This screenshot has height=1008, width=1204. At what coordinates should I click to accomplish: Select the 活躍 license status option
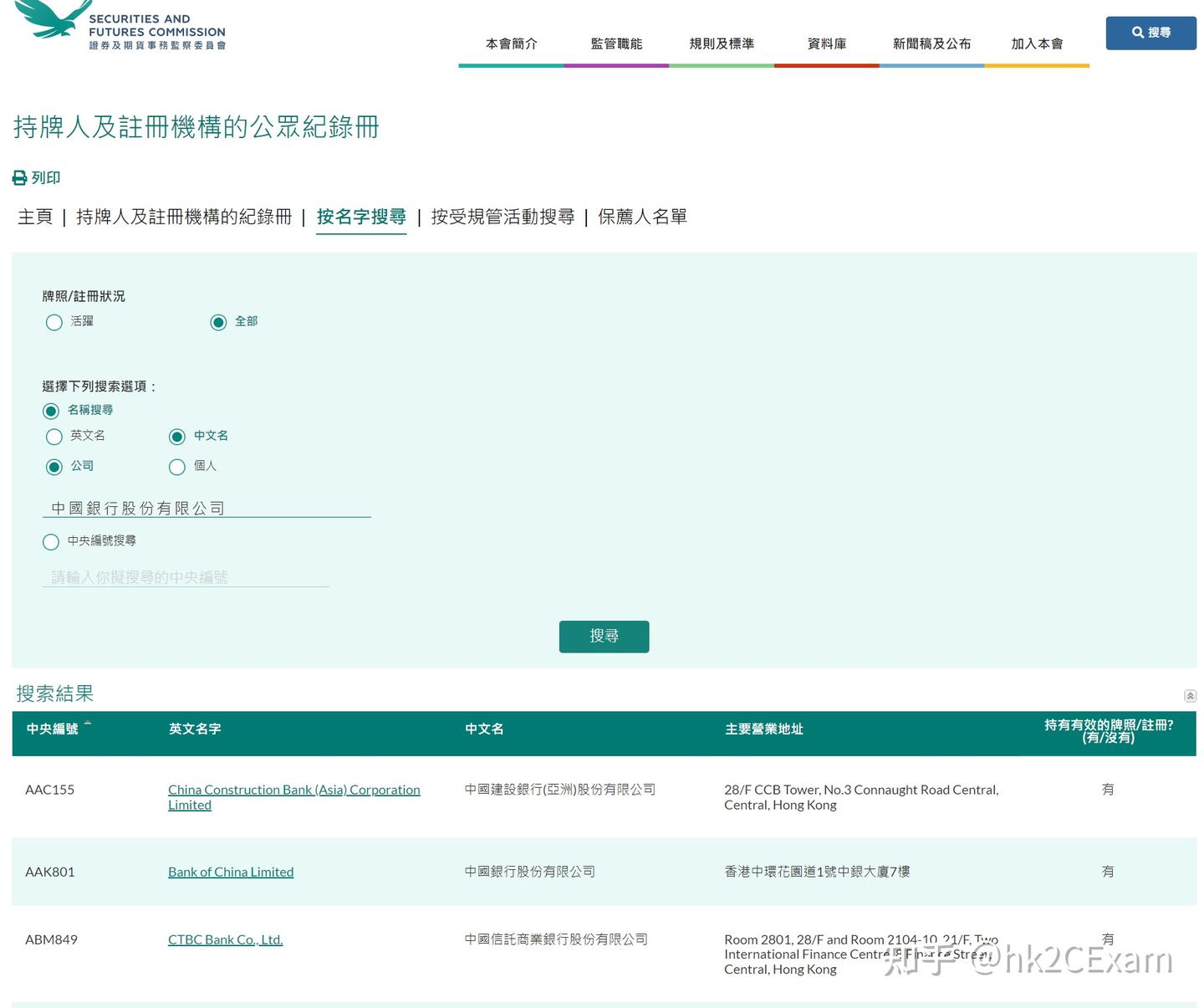coord(54,322)
